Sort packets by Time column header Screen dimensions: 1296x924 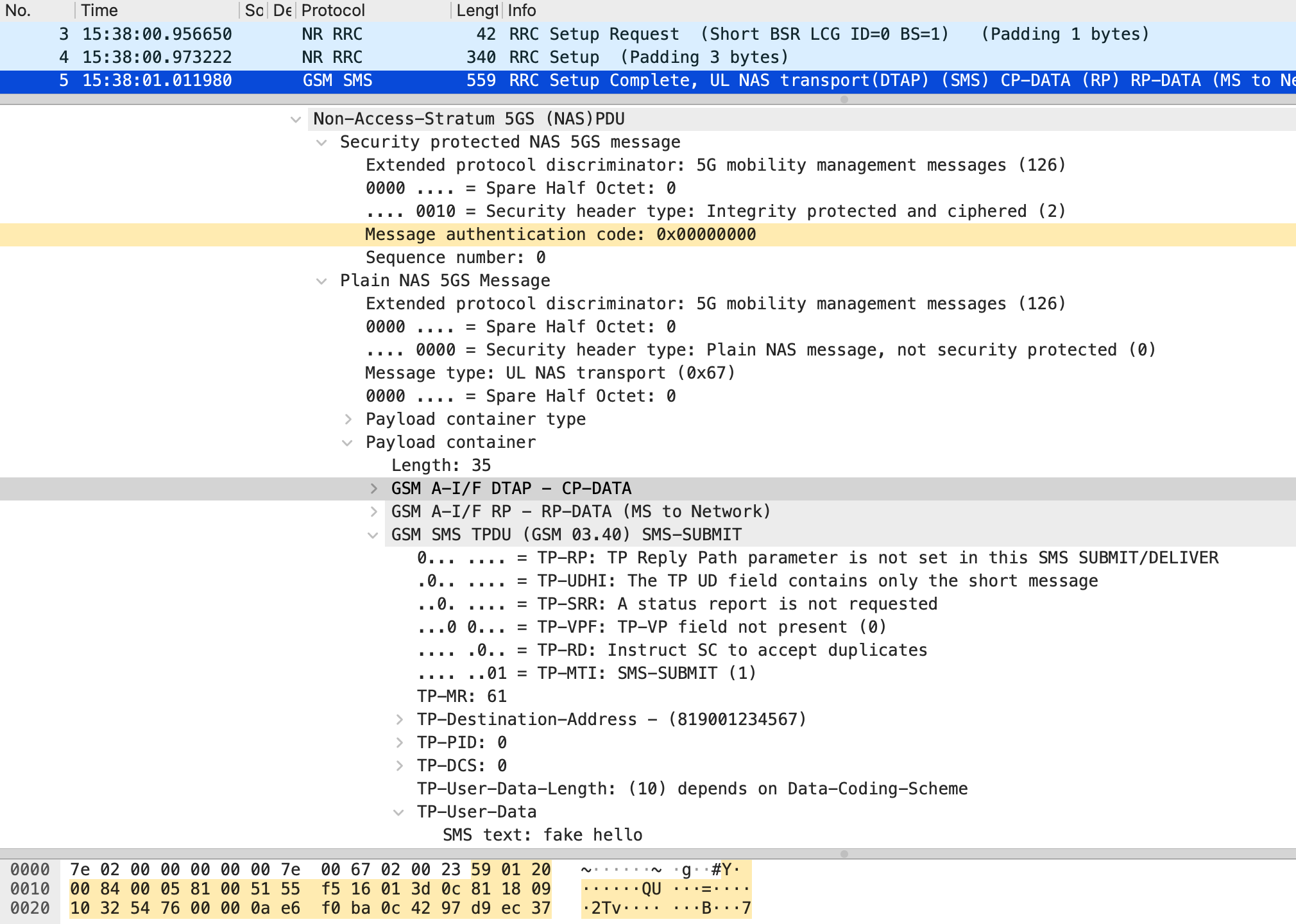[x=99, y=10]
